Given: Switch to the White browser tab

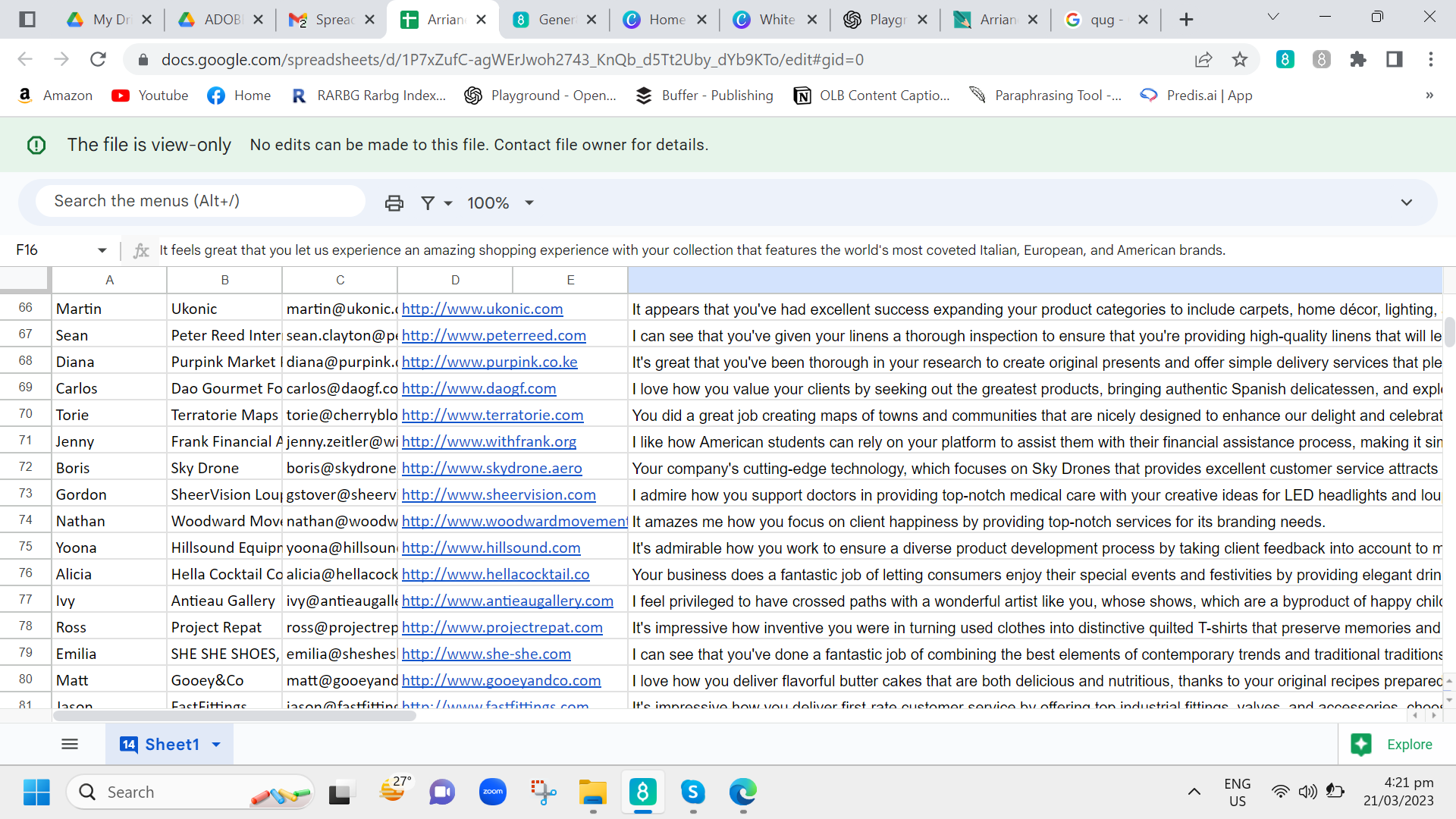Looking at the screenshot, I should 777,20.
